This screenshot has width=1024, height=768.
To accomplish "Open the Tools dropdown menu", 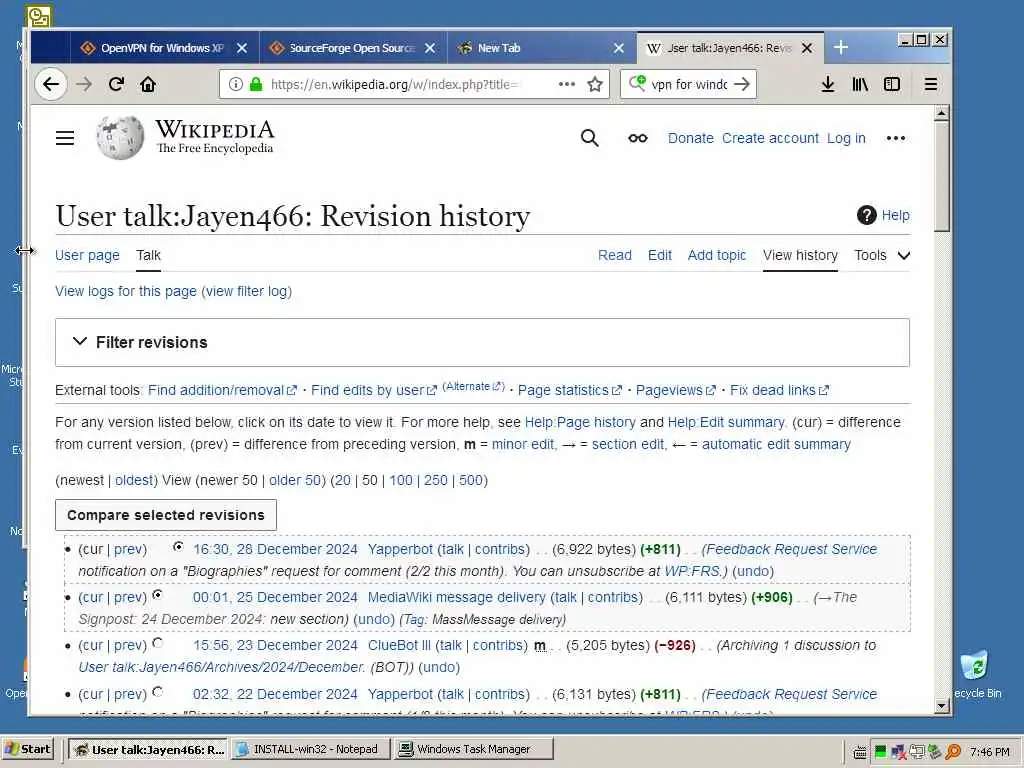I will pyautogui.click(x=882, y=255).
